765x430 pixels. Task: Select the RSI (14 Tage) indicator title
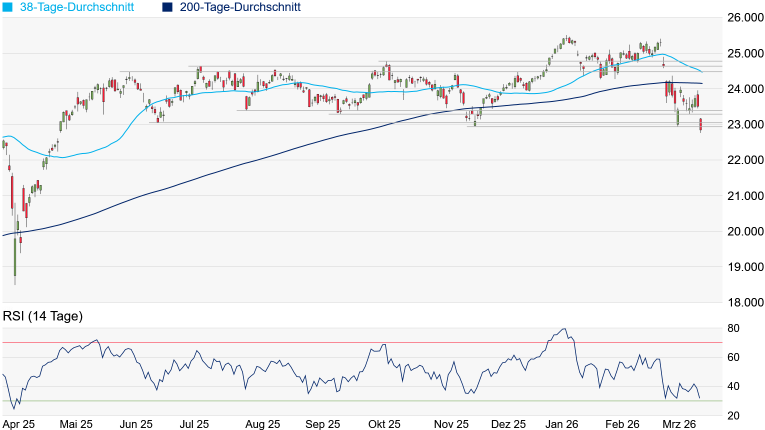43,316
